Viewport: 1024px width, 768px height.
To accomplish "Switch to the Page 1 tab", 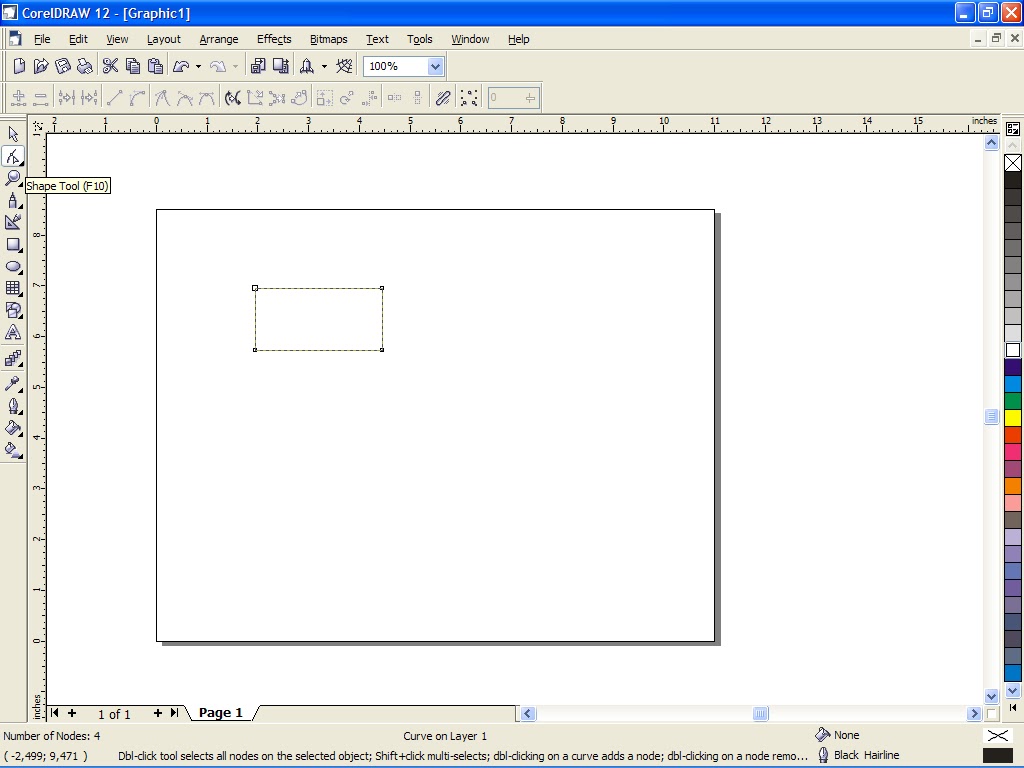I will tap(221, 712).
